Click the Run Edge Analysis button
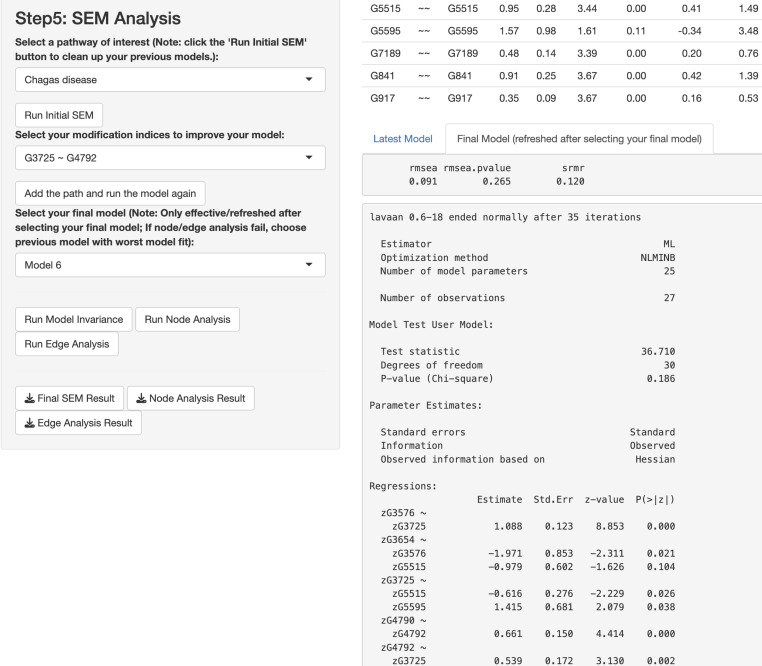 [67, 344]
